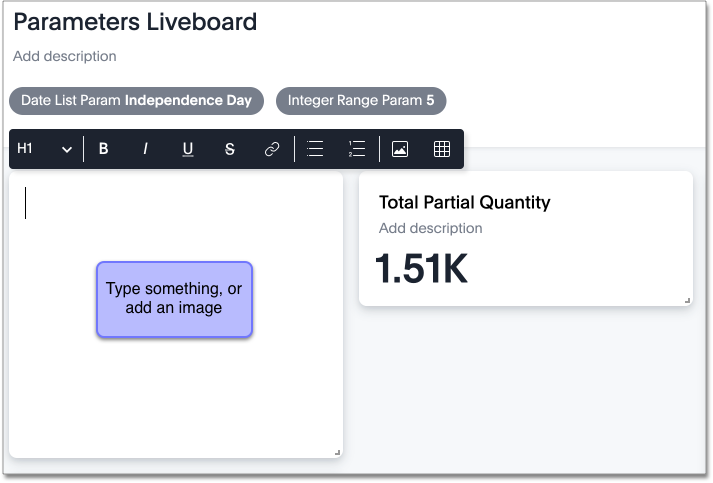Viewport: 713px width, 483px height.
Task: Apply underline formatting
Action: click(x=188, y=149)
